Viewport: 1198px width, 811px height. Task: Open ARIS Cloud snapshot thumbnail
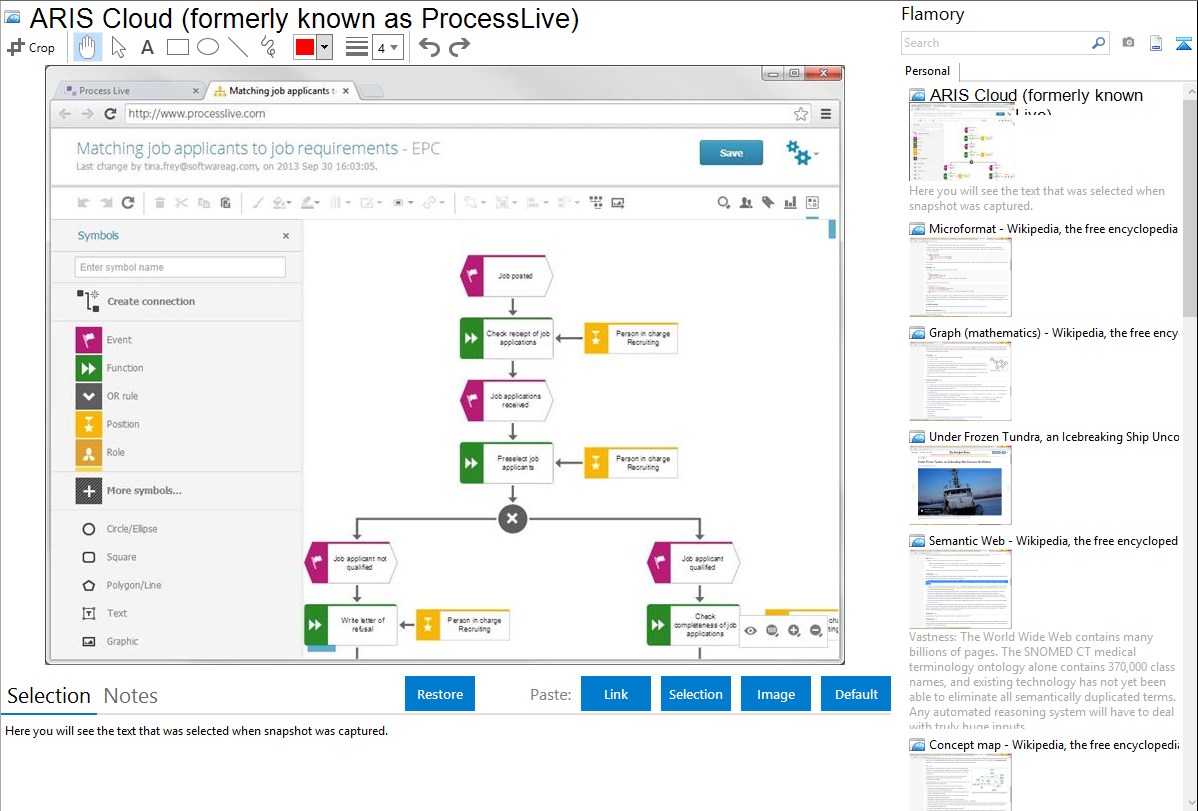click(x=962, y=143)
